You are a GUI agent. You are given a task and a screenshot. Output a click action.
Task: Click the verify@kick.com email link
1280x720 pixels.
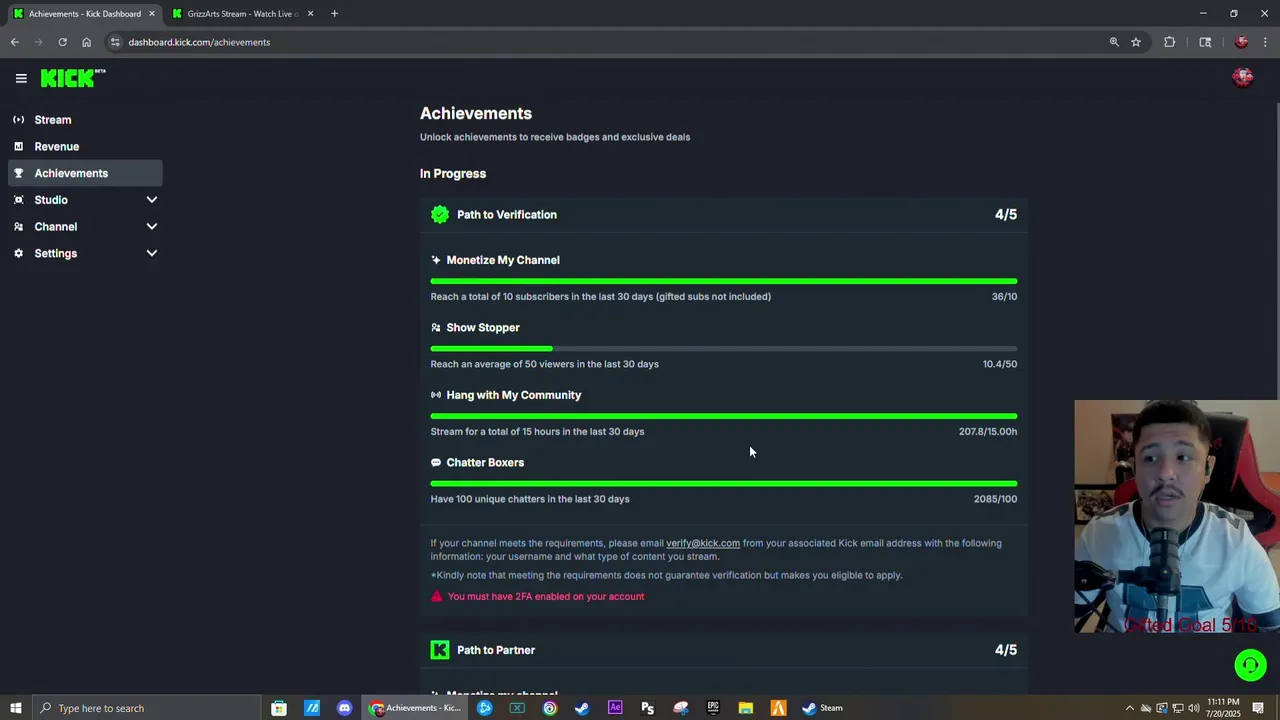click(x=703, y=543)
